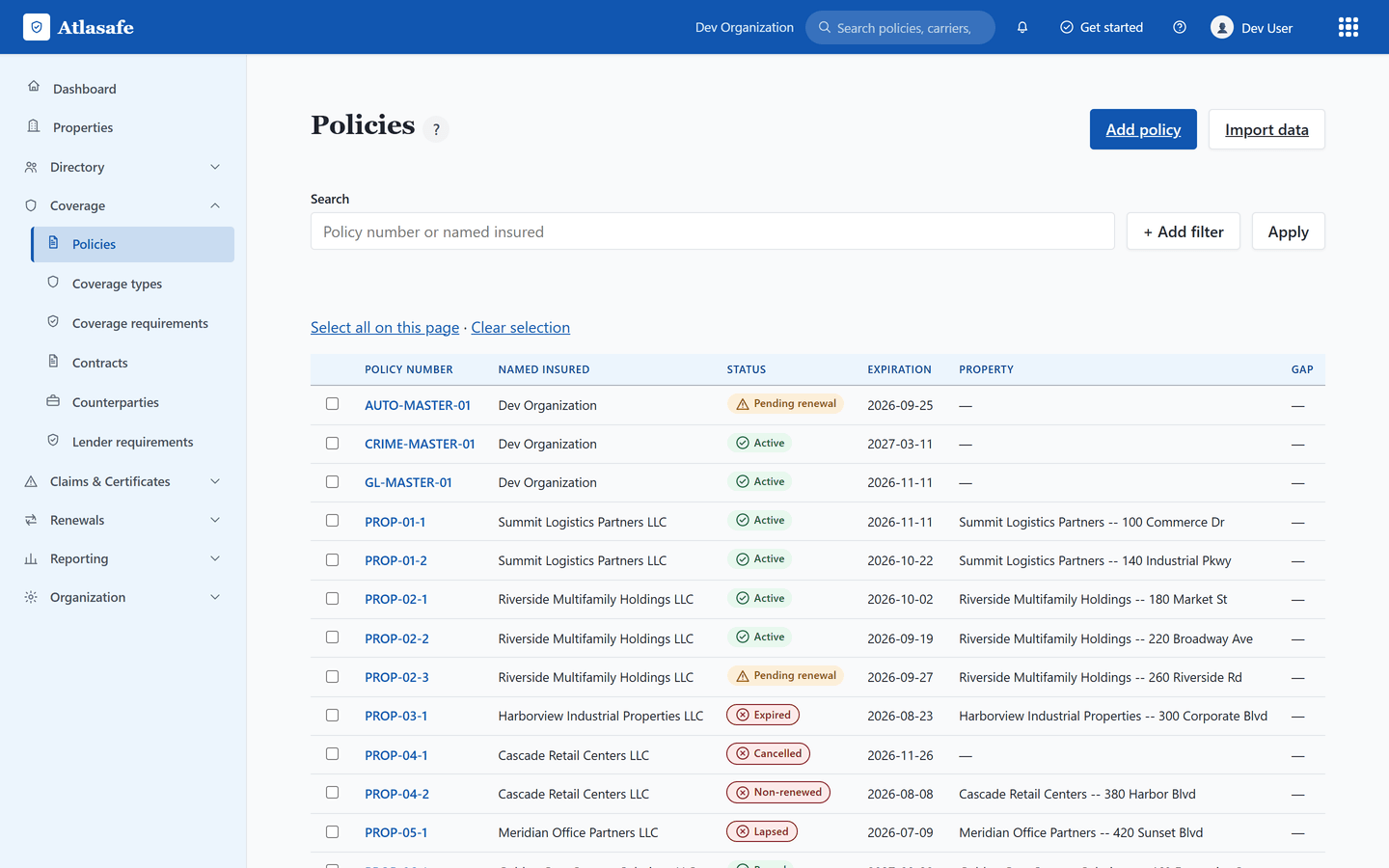Click the Dev User avatar icon
1389x868 pixels.
[1222, 27]
